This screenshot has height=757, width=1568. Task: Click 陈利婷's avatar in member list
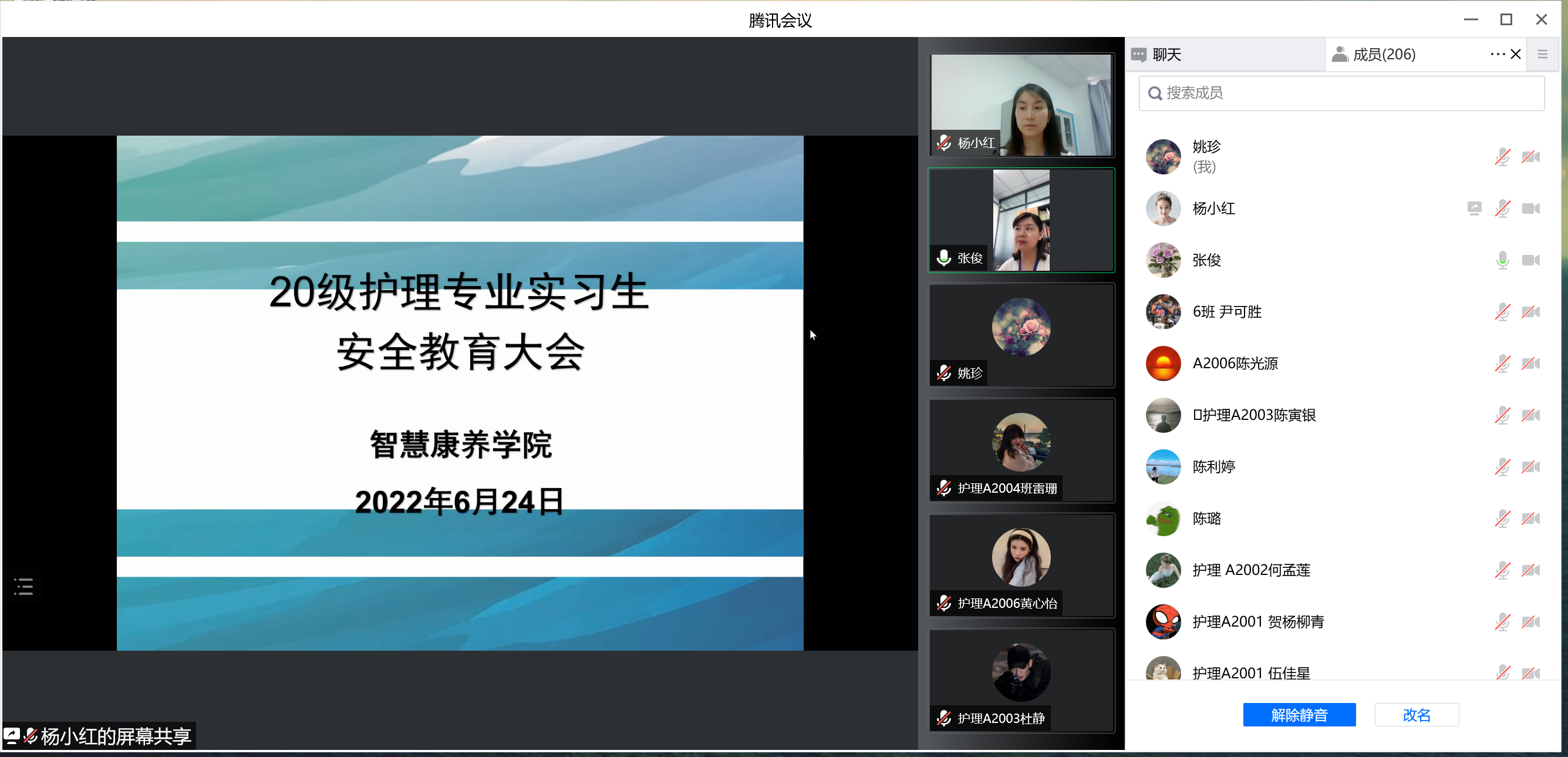click(1162, 467)
